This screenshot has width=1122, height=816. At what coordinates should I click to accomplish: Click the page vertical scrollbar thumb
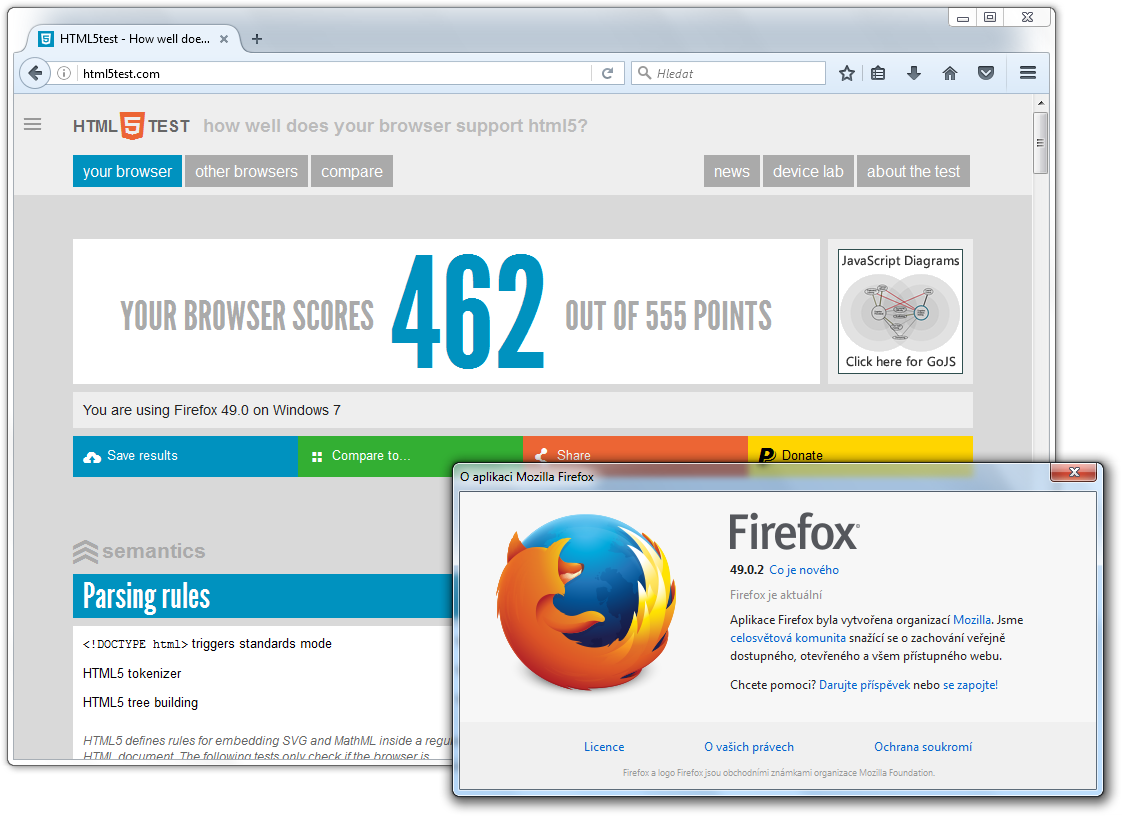pos(1040,143)
